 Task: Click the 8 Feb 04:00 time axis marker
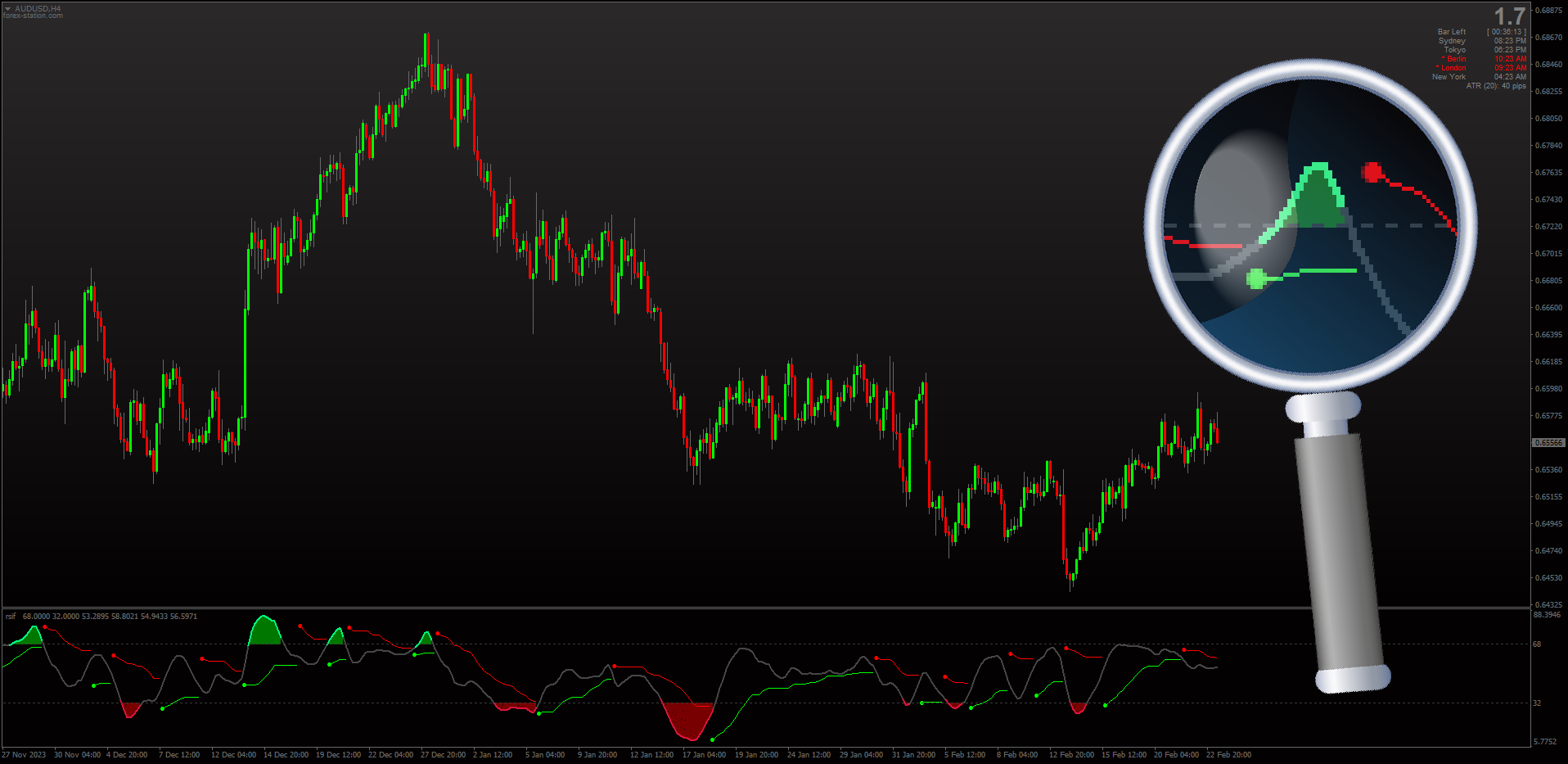click(x=1017, y=755)
